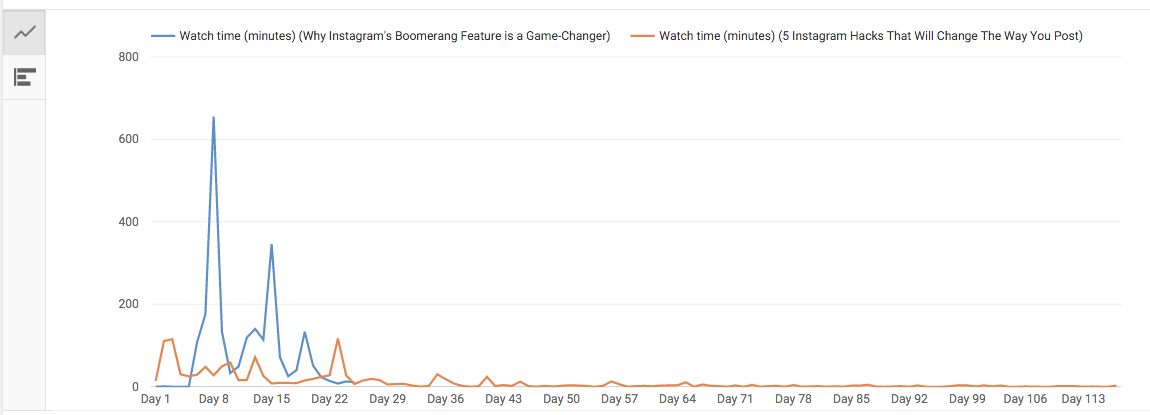Click the blue legend line marker
Screen dimensions: 1150x415
pyautogui.click(x=163, y=36)
